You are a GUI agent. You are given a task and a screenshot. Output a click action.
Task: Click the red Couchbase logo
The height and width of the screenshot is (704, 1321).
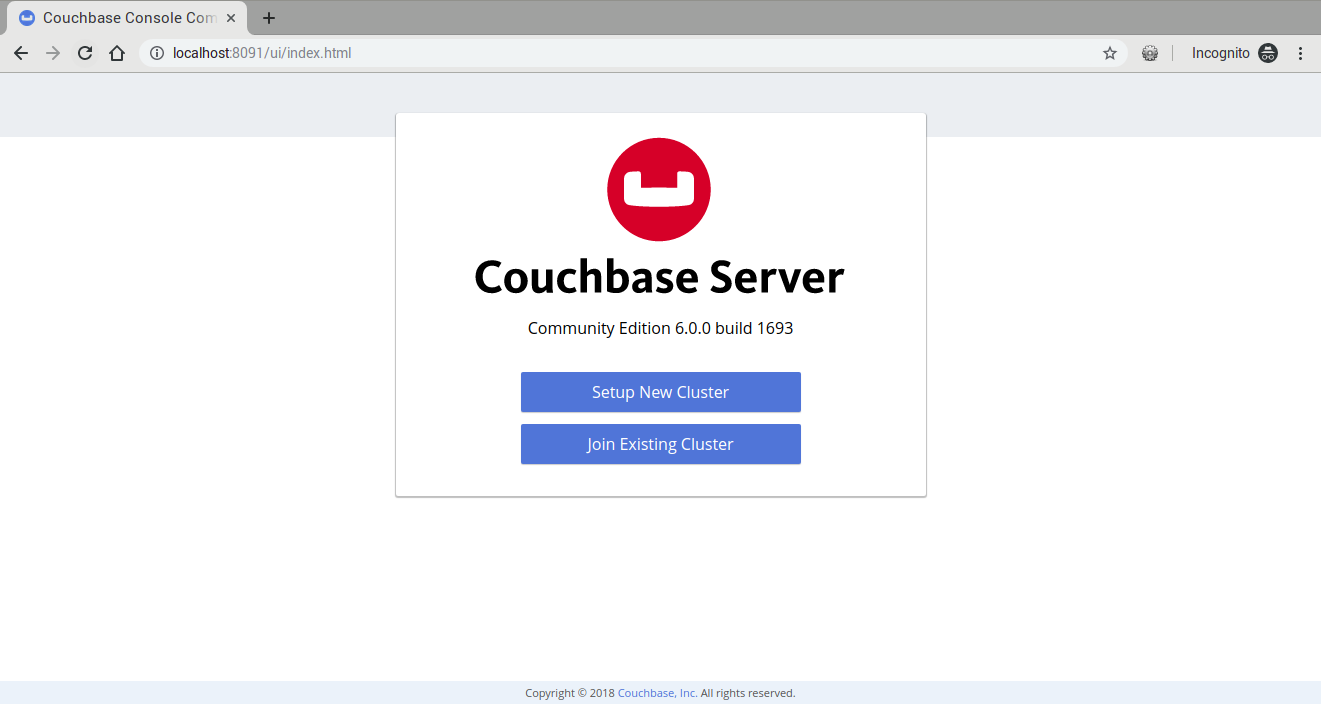tap(659, 189)
